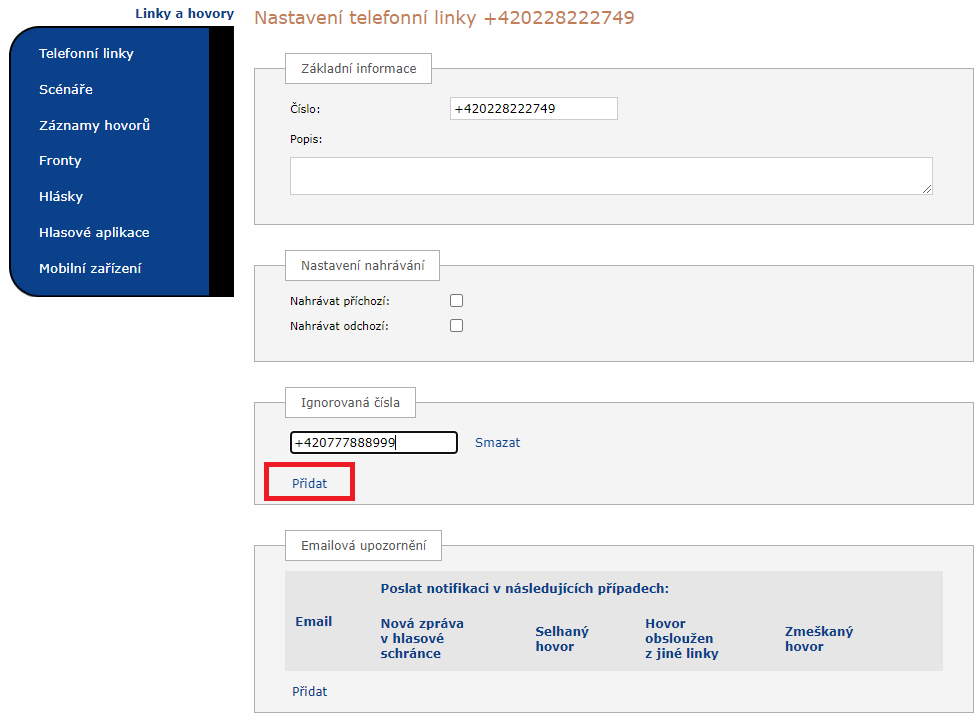Go to the Scénáře section
Screen dimensions: 980x719
[66, 89]
